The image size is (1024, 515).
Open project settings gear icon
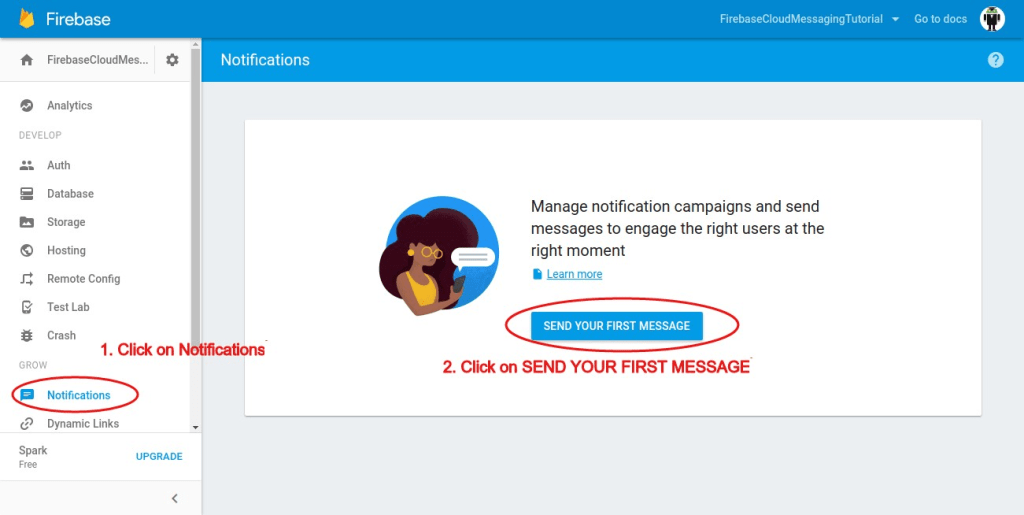click(172, 60)
